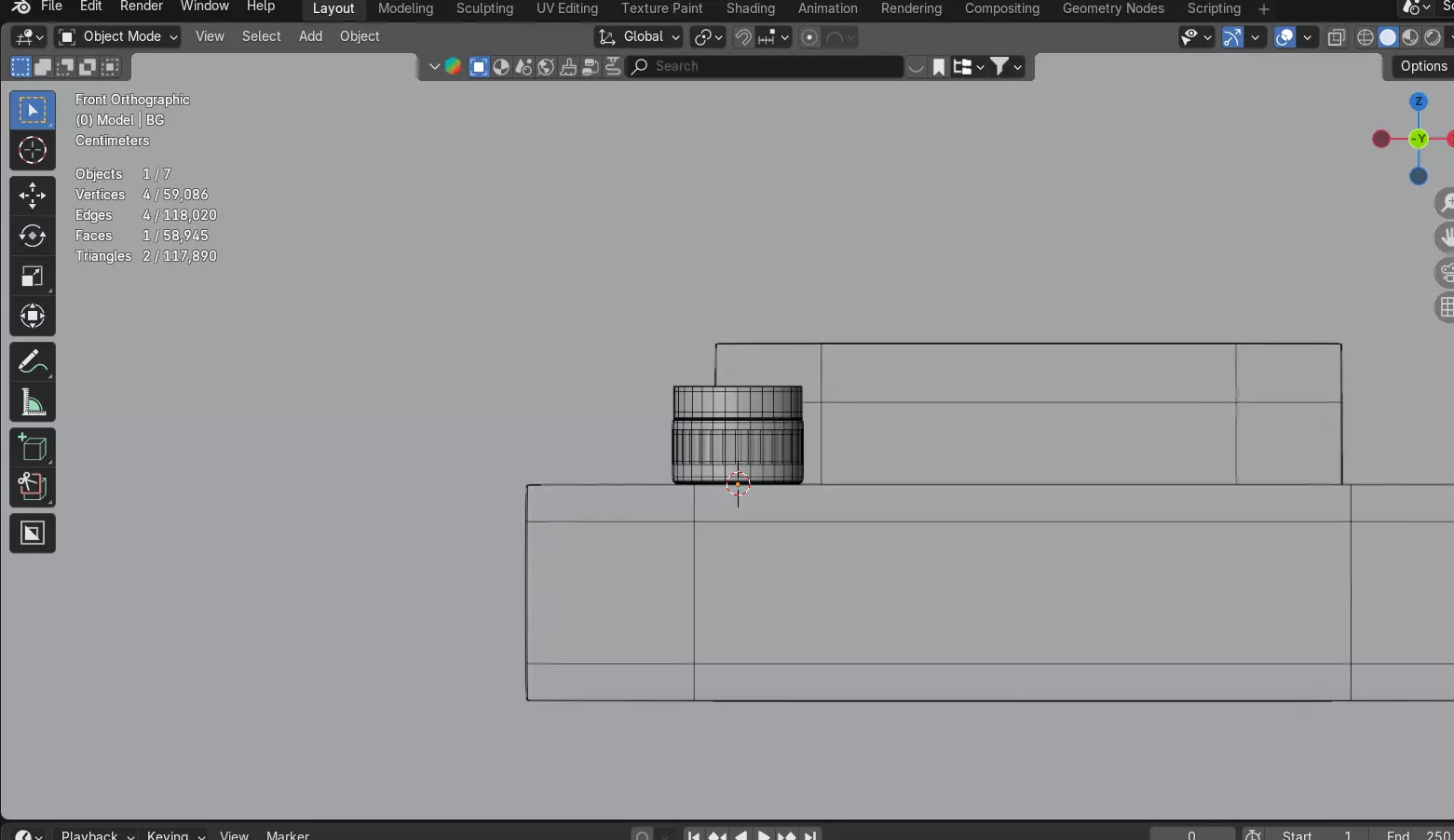Select the Annotate pencil tool

(x=33, y=361)
